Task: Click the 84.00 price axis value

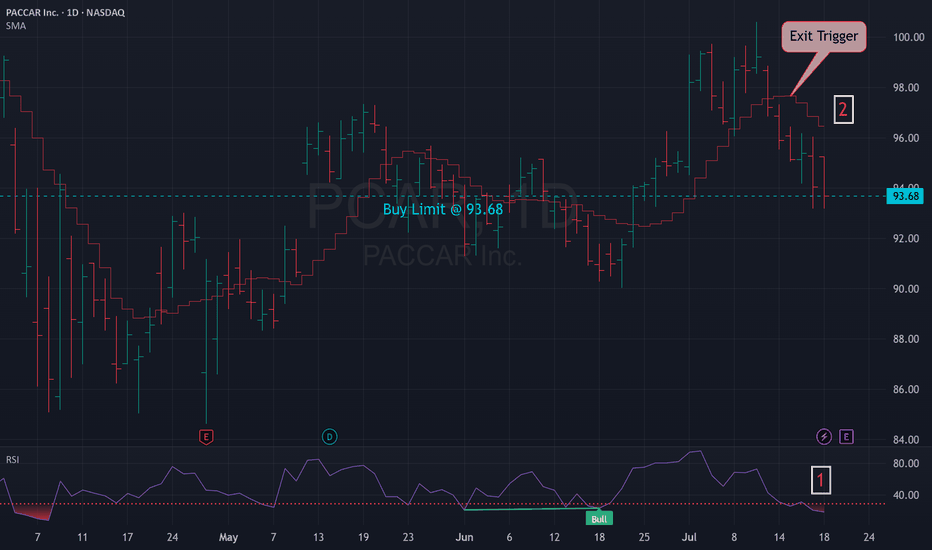Action: [x=906, y=440]
